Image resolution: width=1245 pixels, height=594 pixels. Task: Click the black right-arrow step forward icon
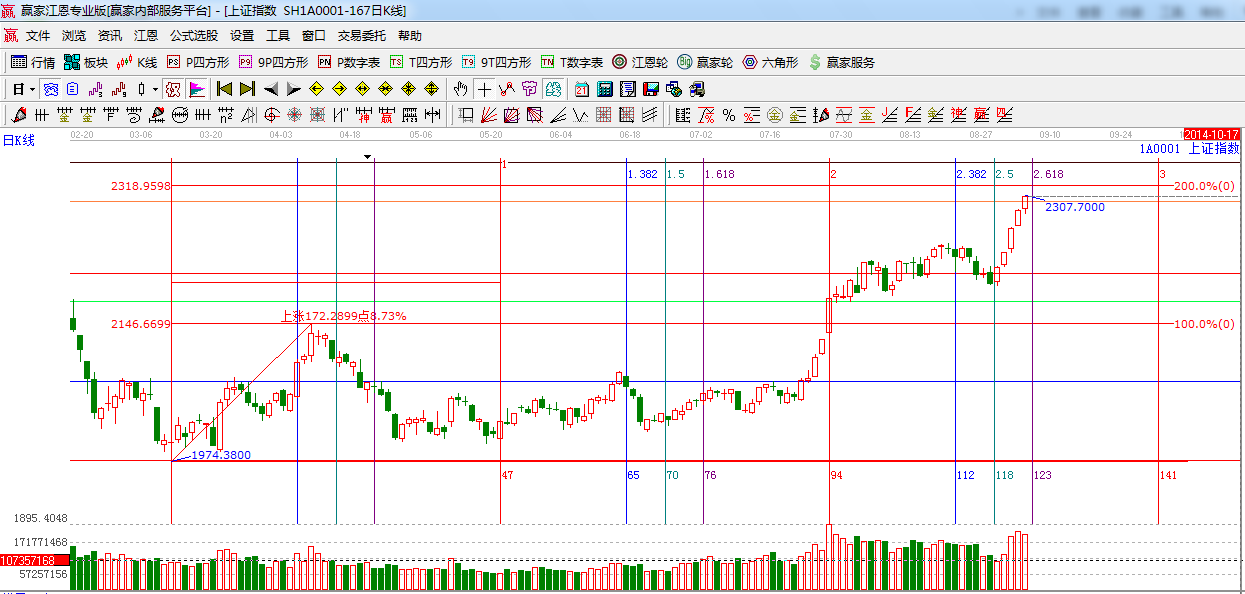click(294, 89)
